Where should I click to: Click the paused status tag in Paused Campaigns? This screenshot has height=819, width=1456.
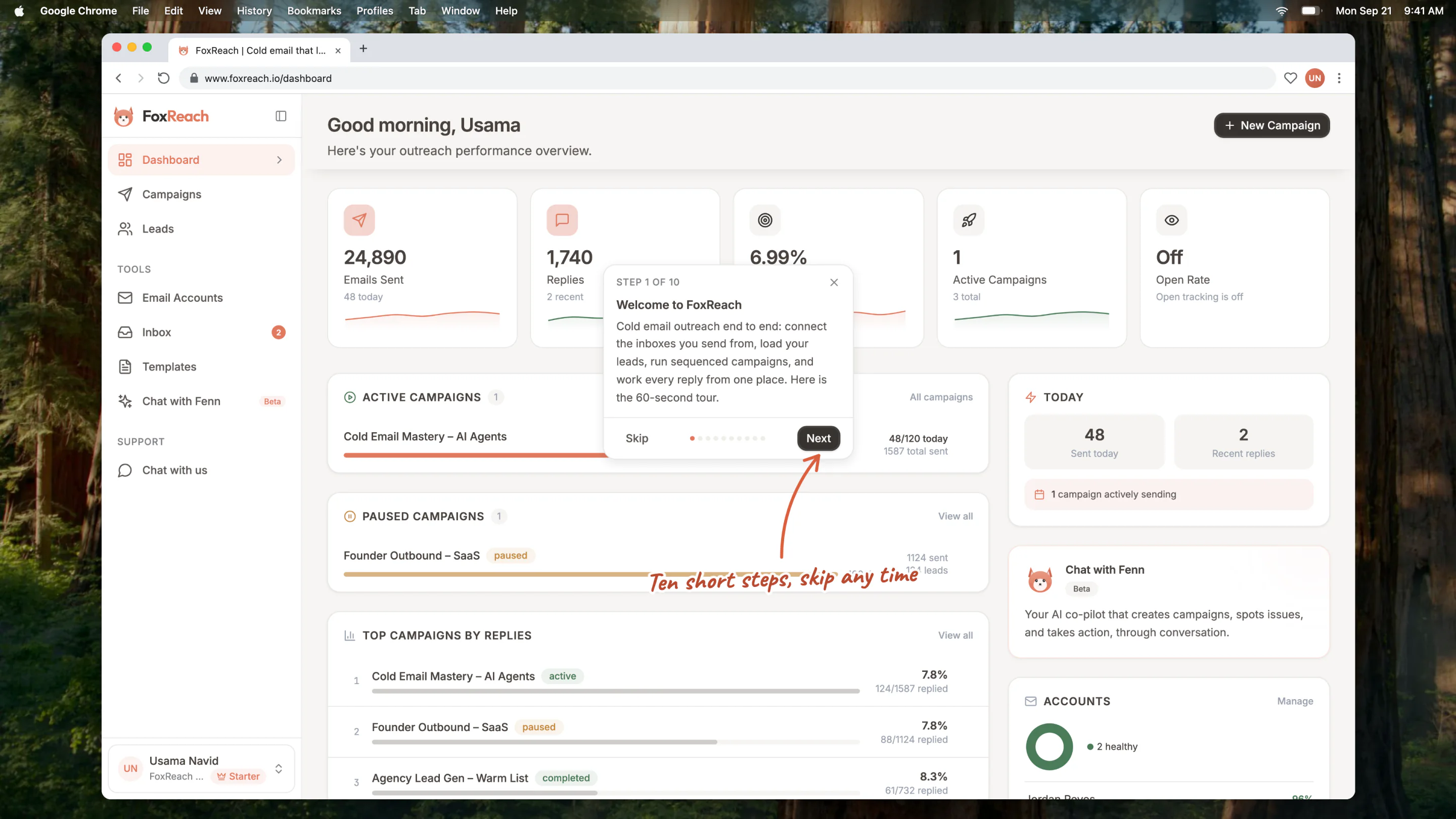[x=511, y=556]
